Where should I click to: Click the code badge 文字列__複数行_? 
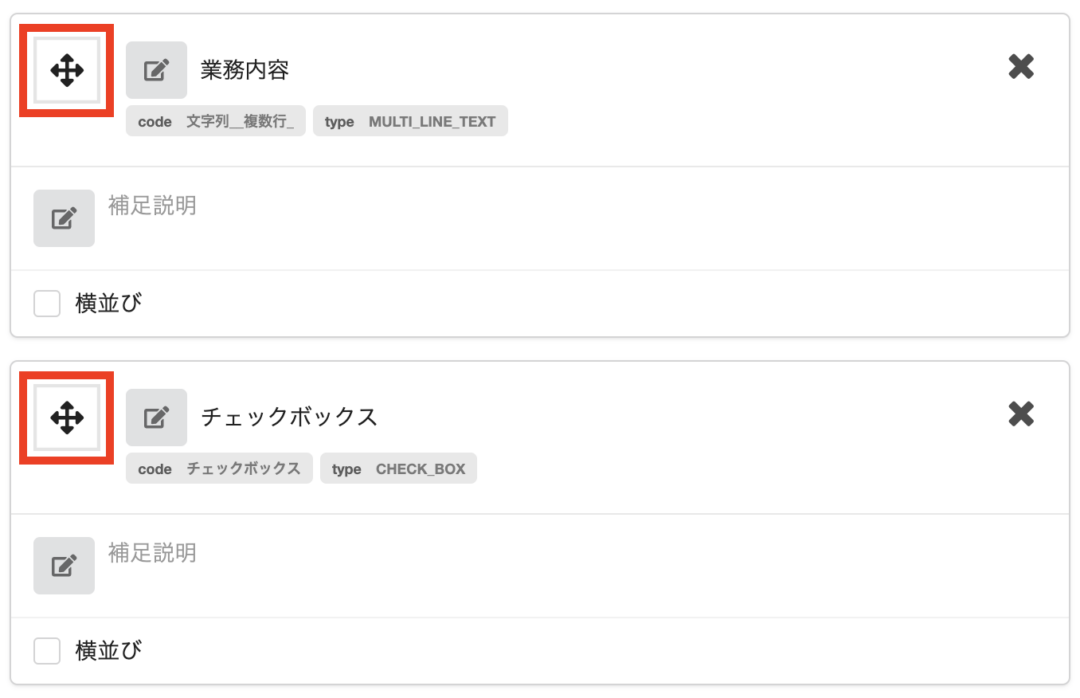pos(216,121)
